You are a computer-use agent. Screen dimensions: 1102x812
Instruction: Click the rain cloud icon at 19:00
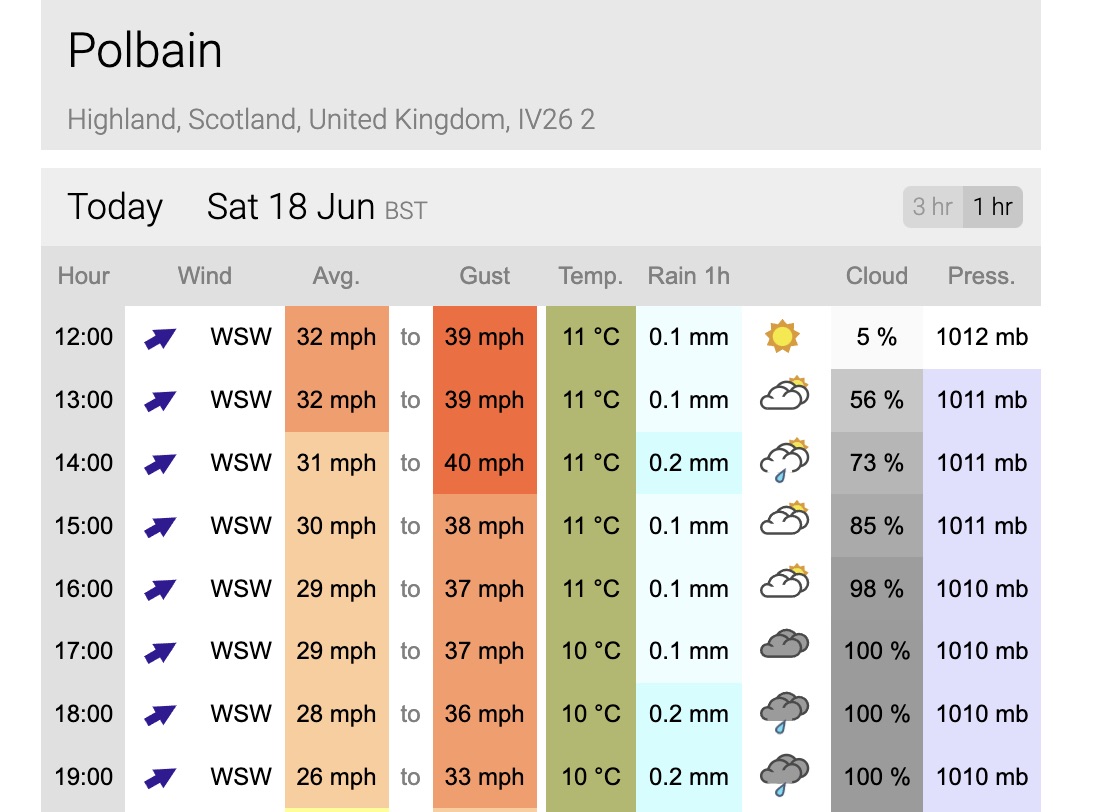(784, 774)
